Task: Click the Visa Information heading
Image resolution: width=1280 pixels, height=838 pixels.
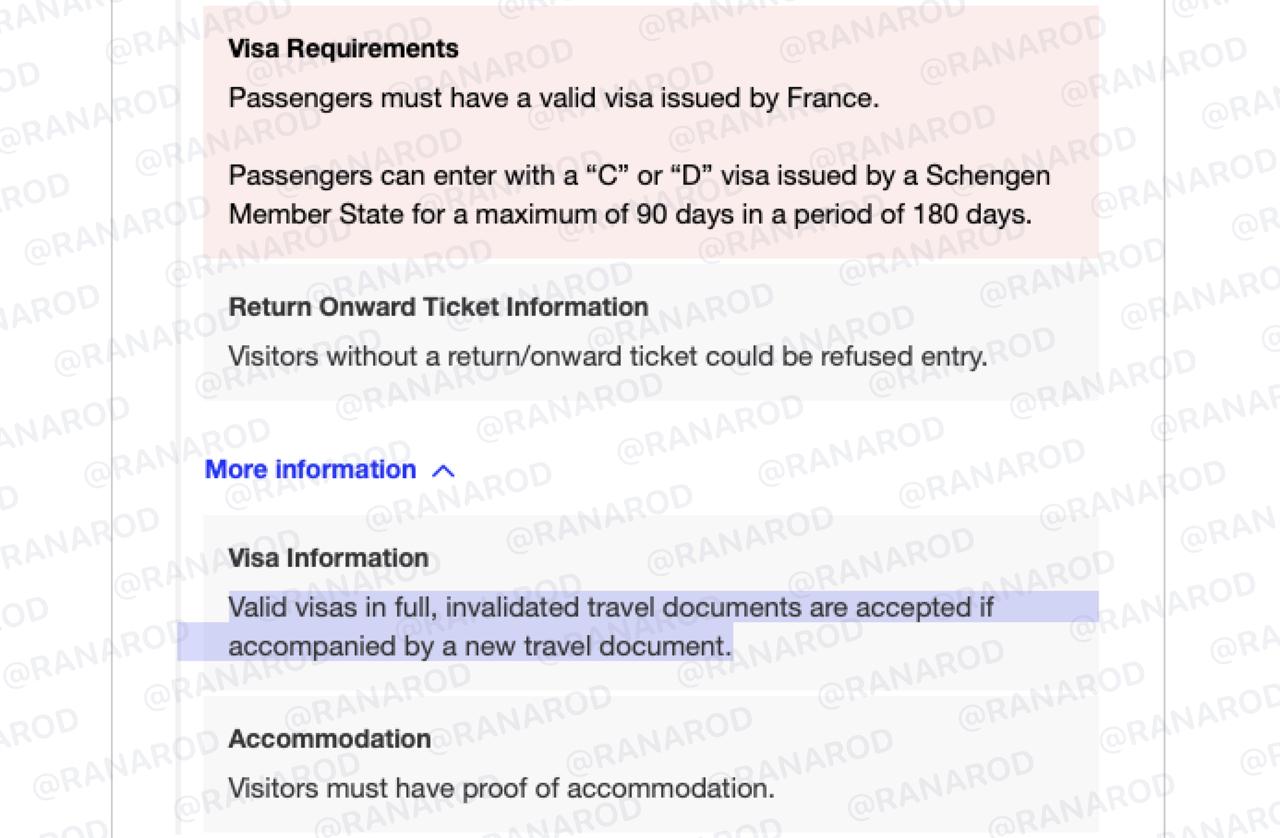Action: (328, 558)
